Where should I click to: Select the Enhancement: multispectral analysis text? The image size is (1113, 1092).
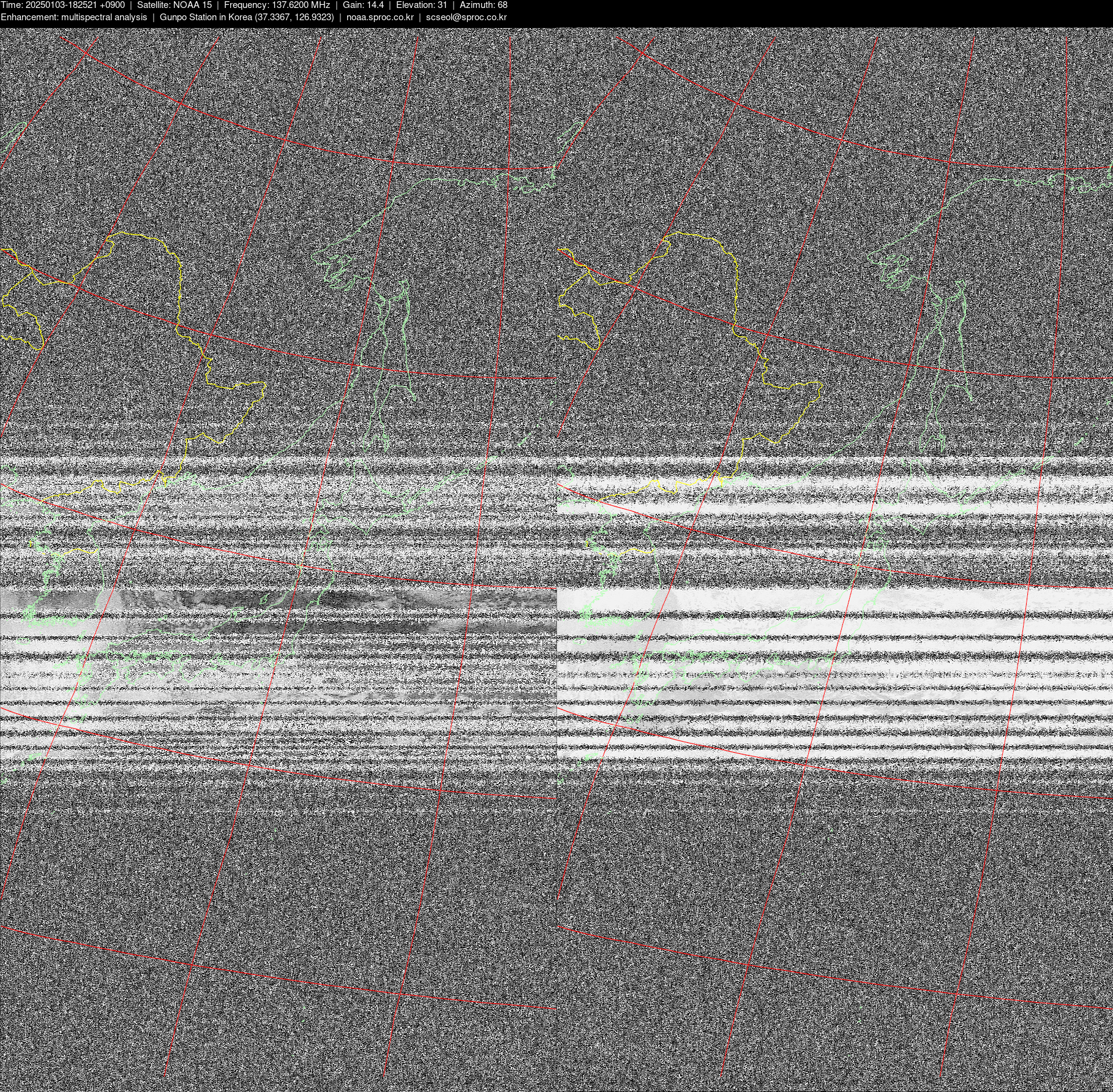coord(73,17)
